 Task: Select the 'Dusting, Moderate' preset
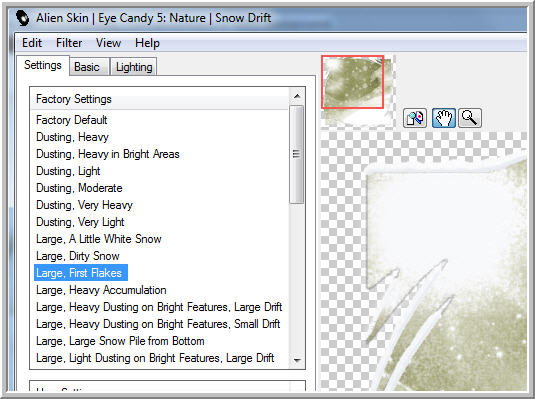pos(79,188)
